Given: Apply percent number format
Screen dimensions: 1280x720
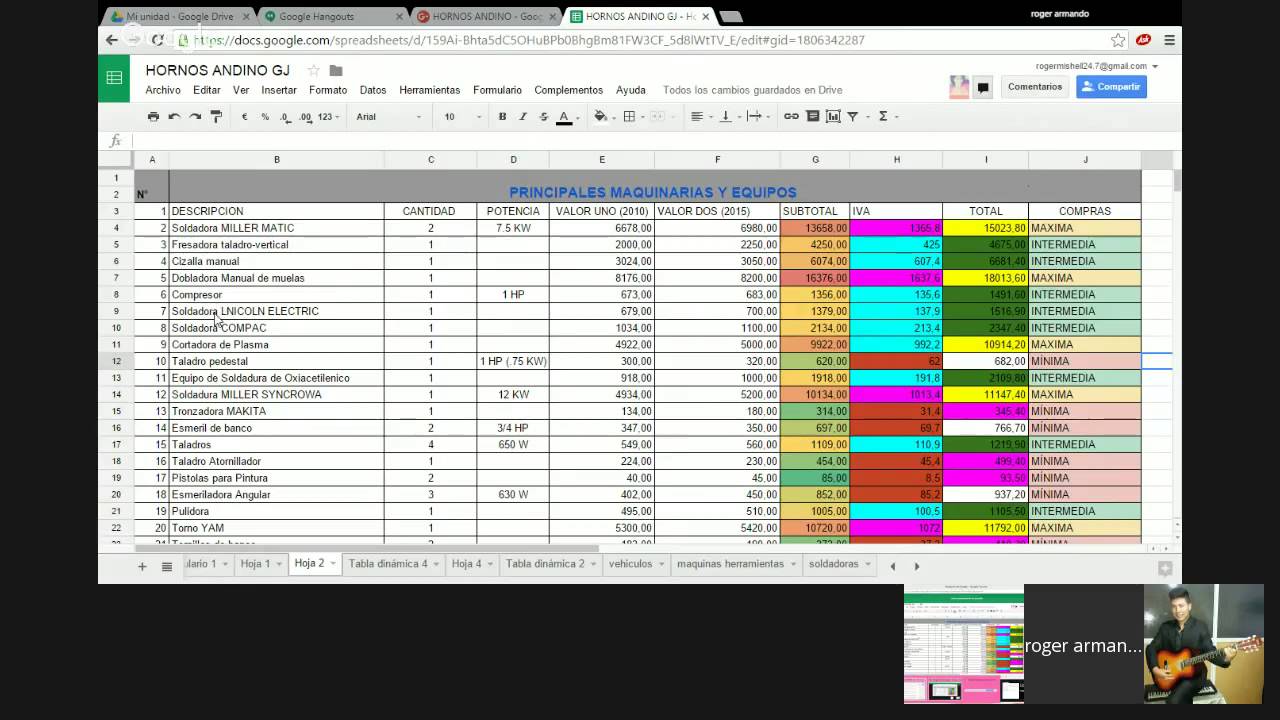Looking at the screenshot, I should (x=265, y=117).
